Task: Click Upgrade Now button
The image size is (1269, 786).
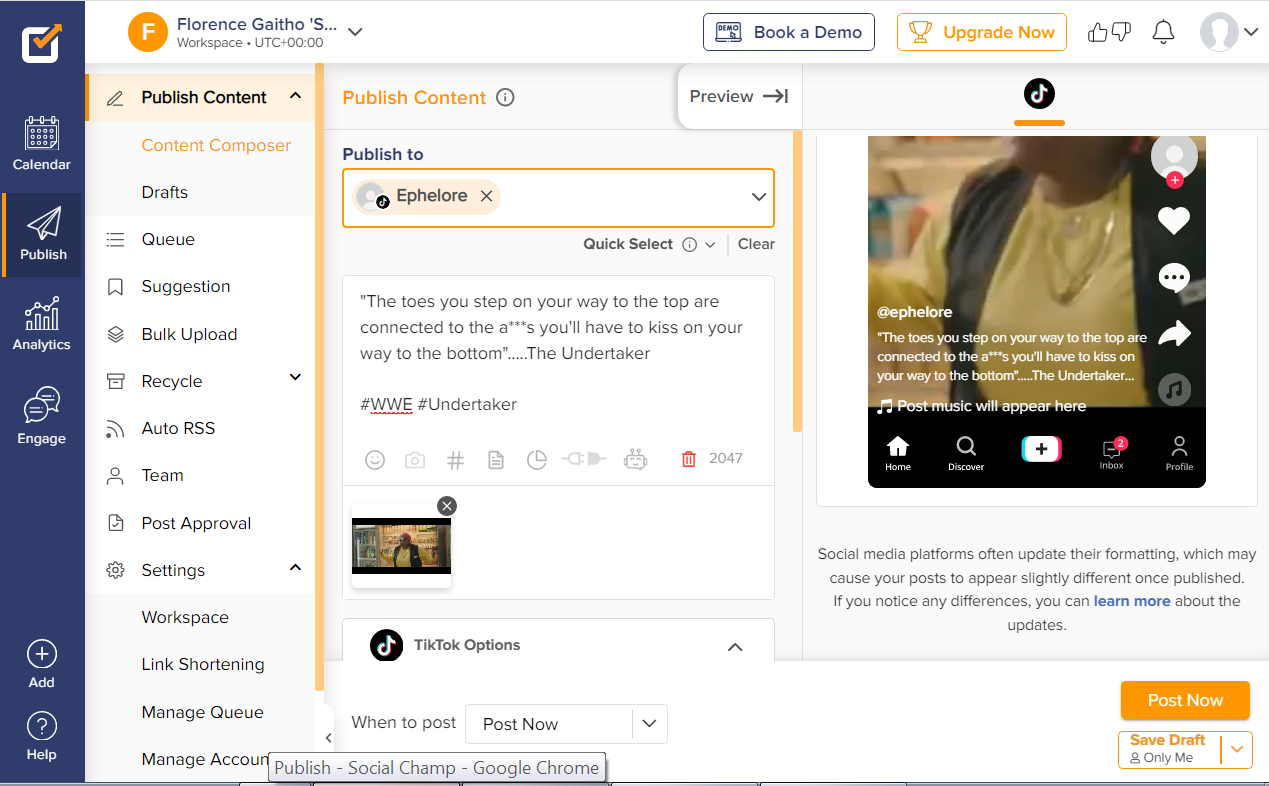Action: 982,32
